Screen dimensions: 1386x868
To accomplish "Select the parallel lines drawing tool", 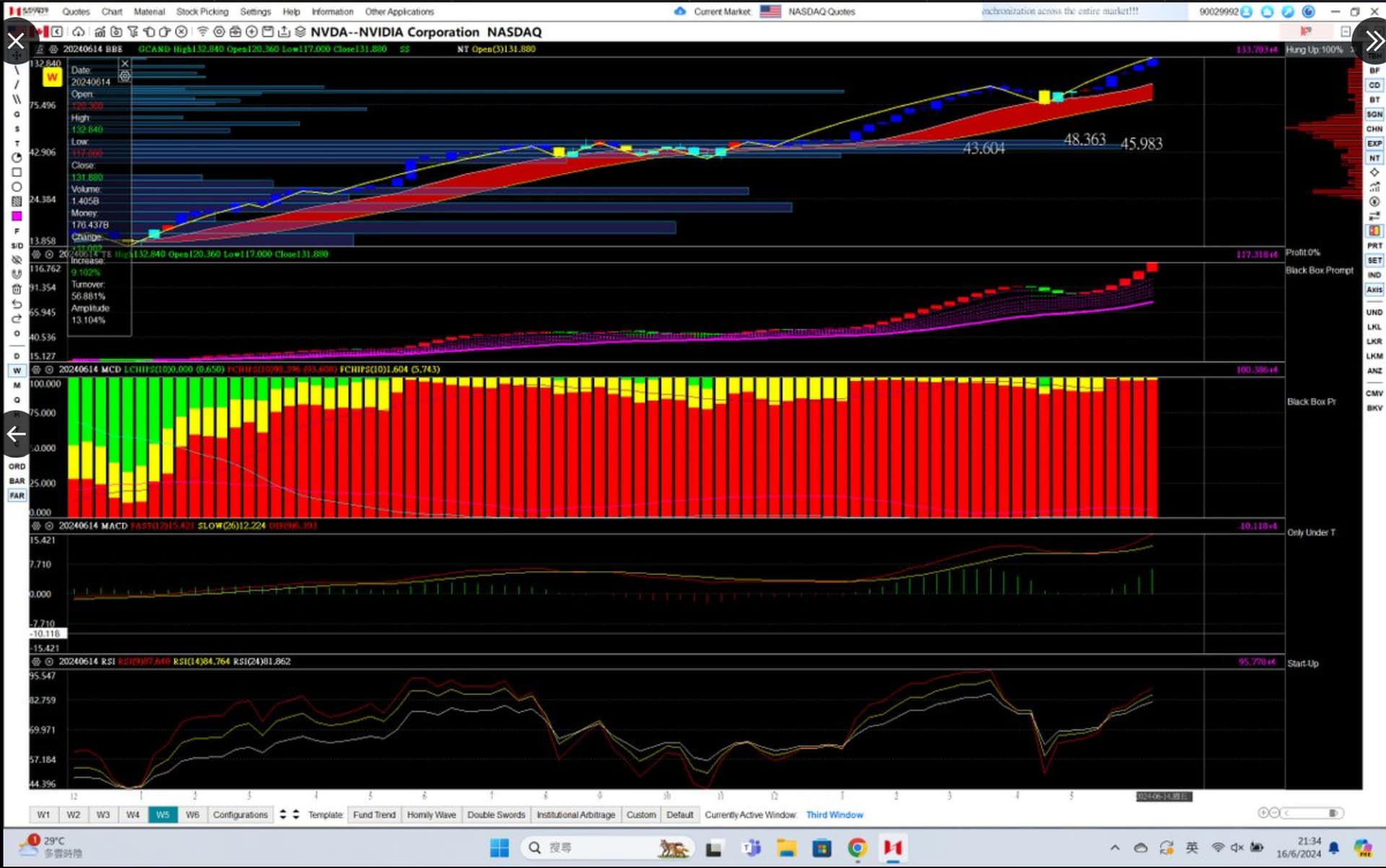I will click(x=17, y=99).
